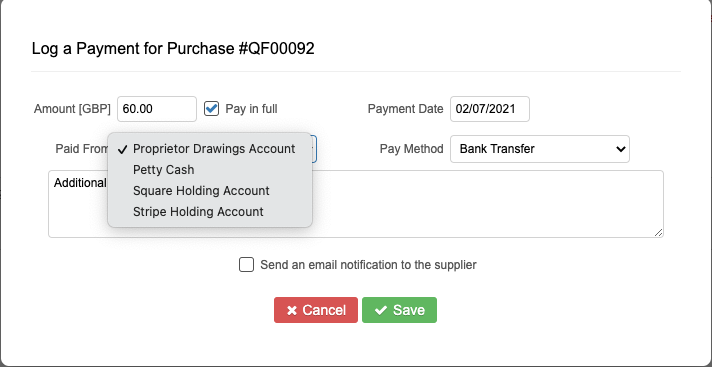Click the textarea resize grip corner
712x367 pixels.
[658, 232]
